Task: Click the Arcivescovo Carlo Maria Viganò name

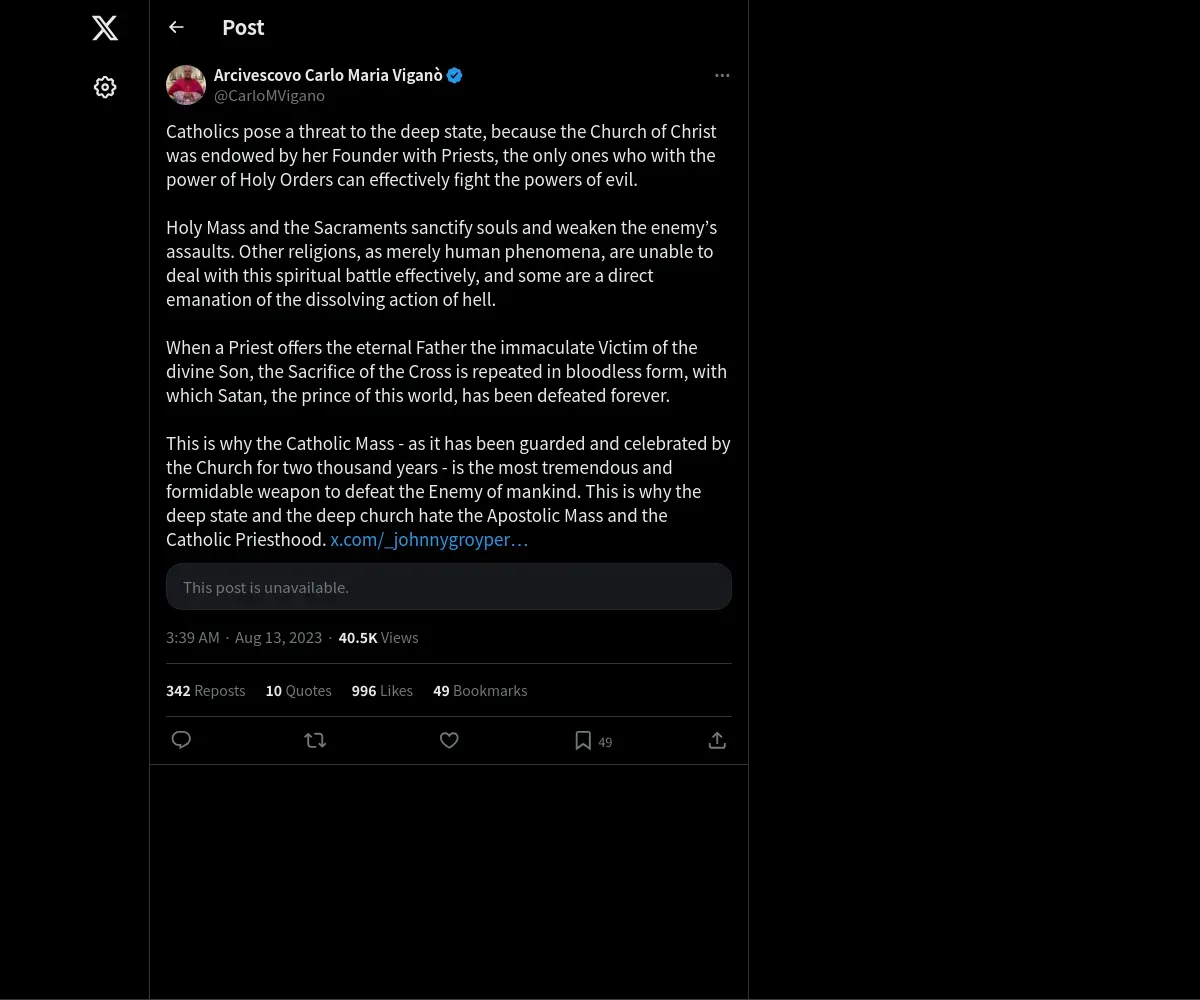Action: 328,75
